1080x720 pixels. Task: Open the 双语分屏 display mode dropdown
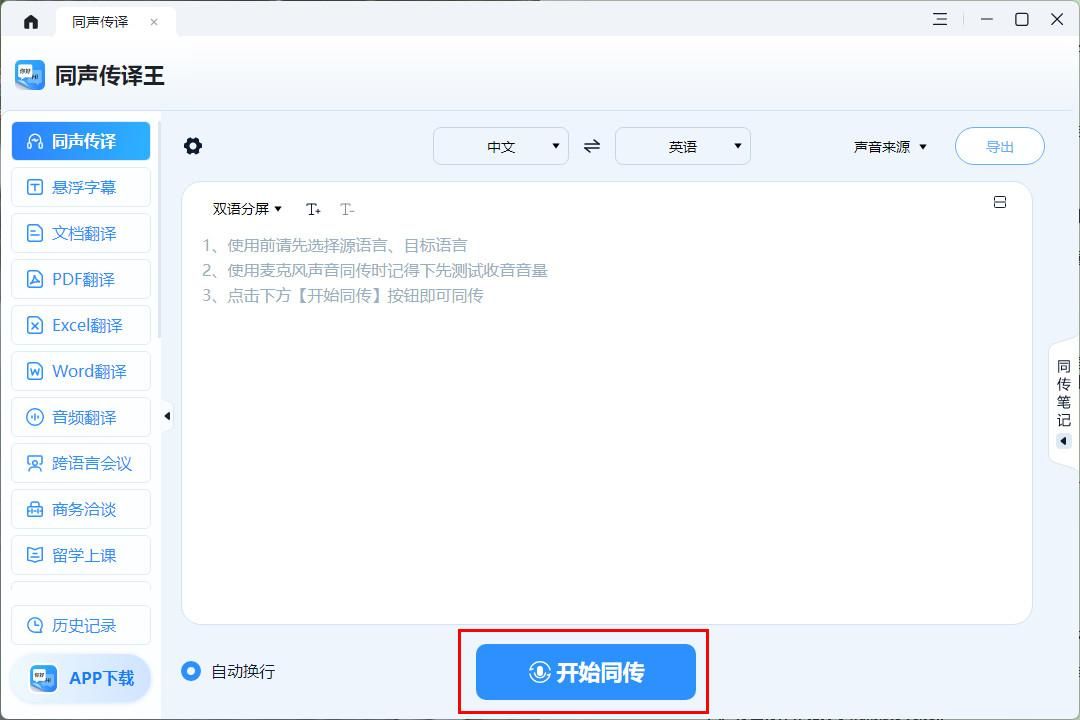click(x=247, y=209)
